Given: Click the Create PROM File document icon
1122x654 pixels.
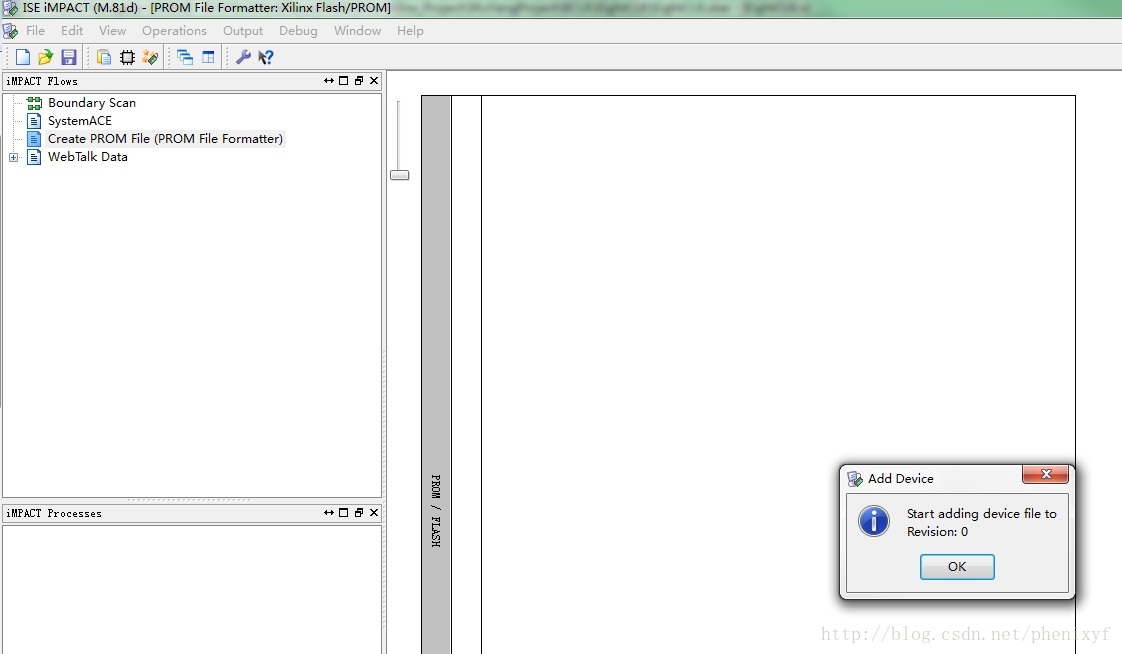Looking at the screenshot, I should [34, 139].
